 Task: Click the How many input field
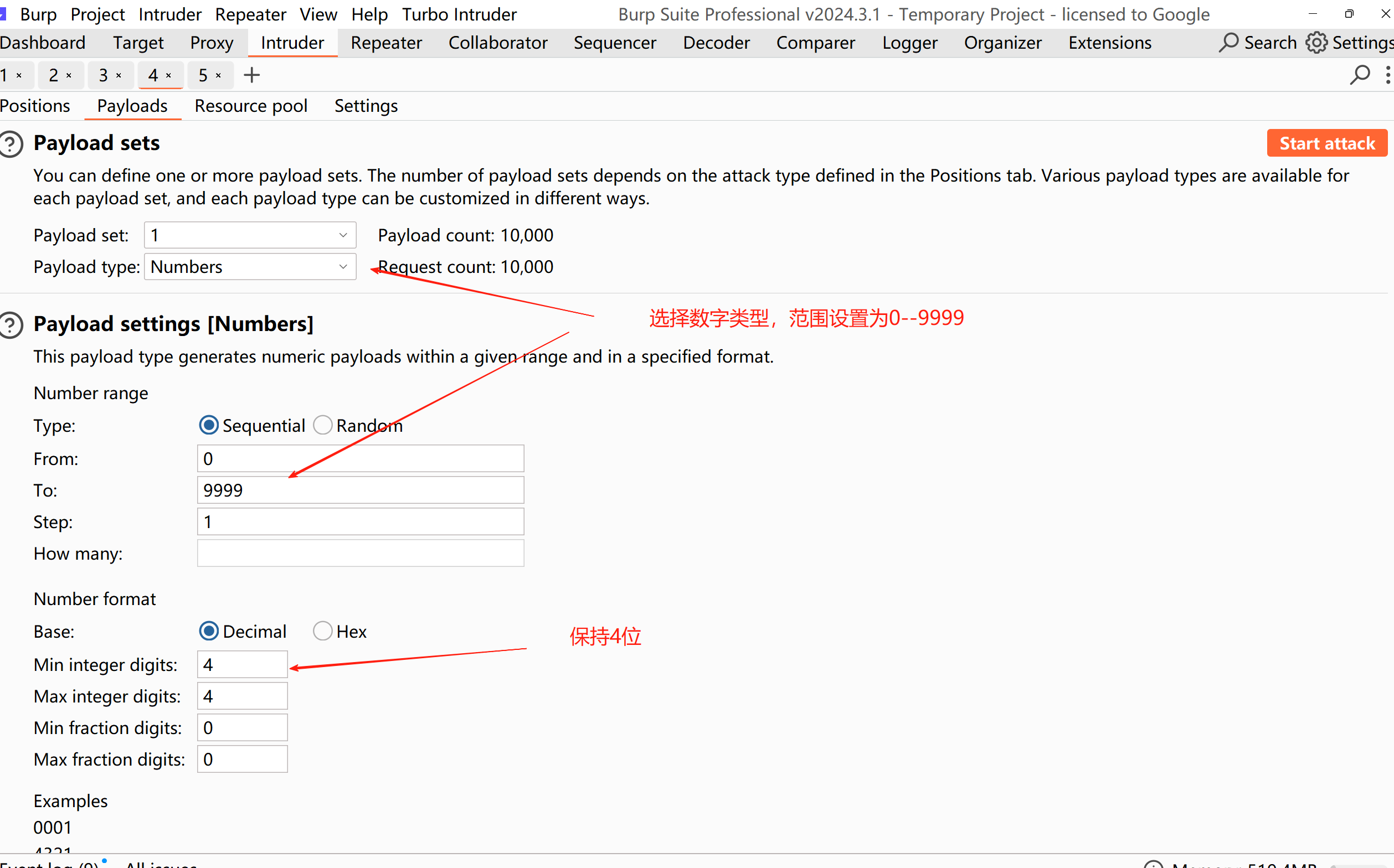click(360, 554)
